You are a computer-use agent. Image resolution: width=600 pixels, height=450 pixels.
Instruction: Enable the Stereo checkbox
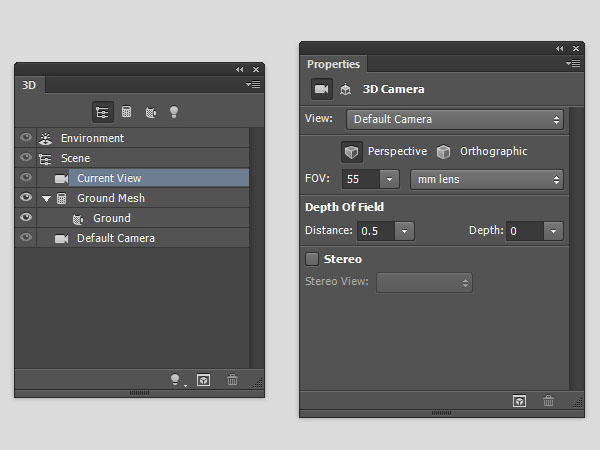pyautogui.click(x=312, y=259)
